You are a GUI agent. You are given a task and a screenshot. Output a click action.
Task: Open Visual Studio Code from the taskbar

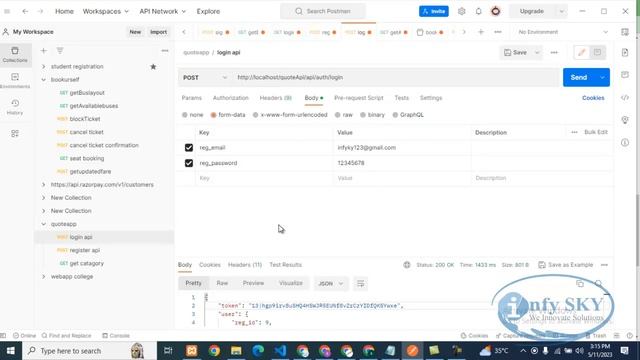click(280, 351)
